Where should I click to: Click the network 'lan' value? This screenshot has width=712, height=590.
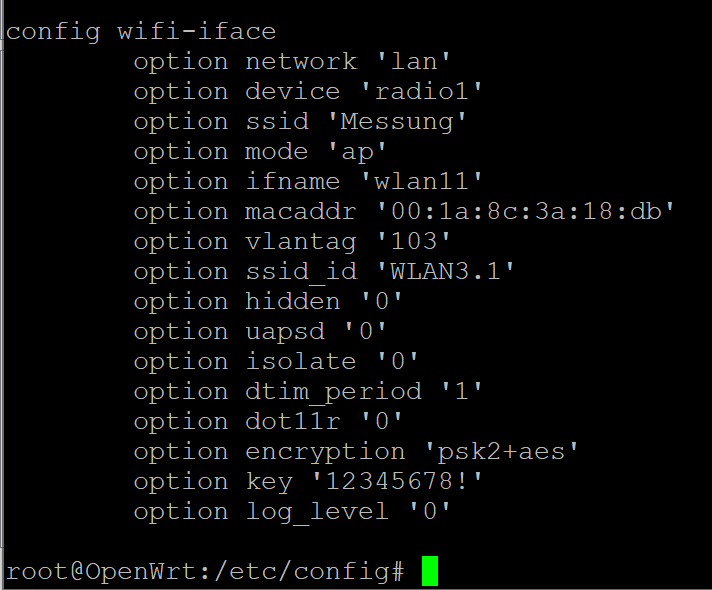(414, 61)
